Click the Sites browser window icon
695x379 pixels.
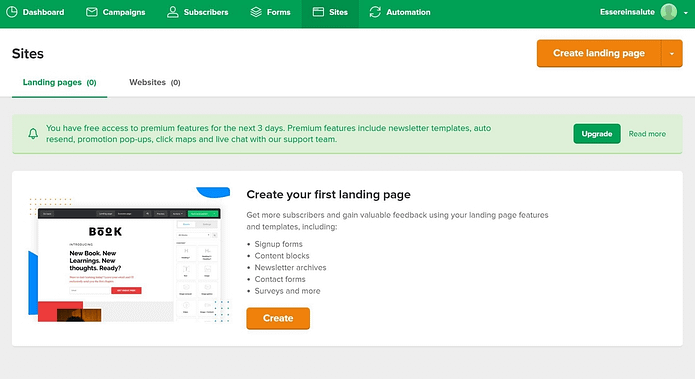(318, 12)
